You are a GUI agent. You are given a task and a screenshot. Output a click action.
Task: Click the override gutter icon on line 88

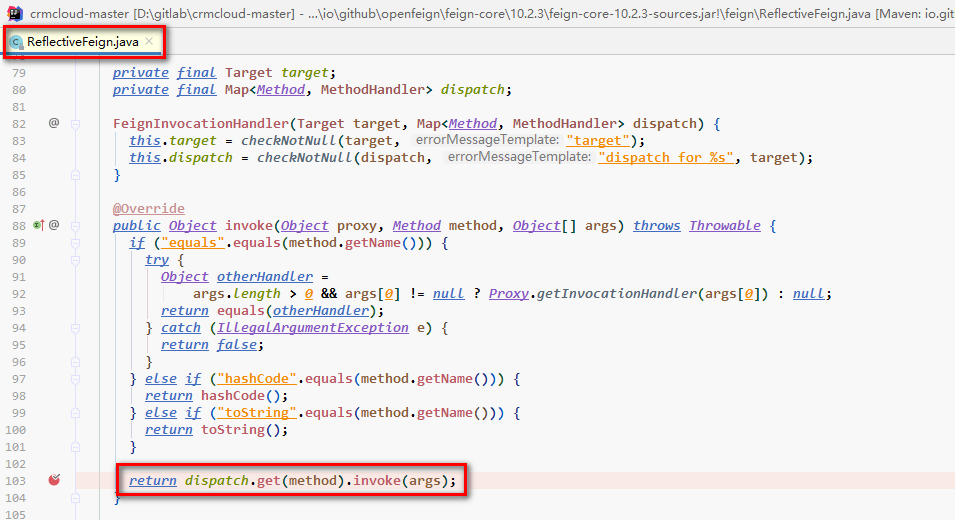[38, 225]
